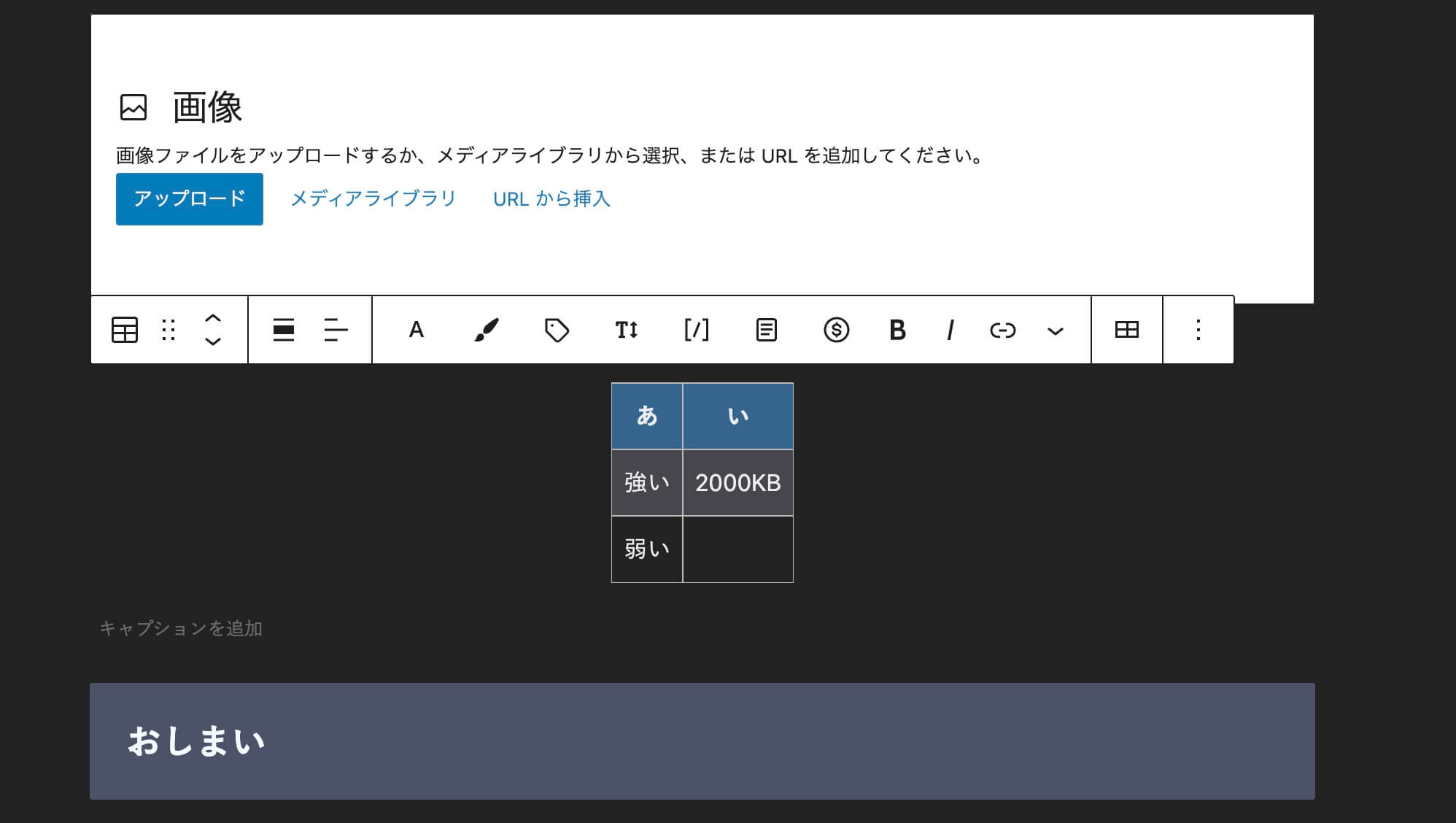This screenshot has height=823, width=1456.
Task: Select the brush marker highlight tool
Action: point(487,329)
